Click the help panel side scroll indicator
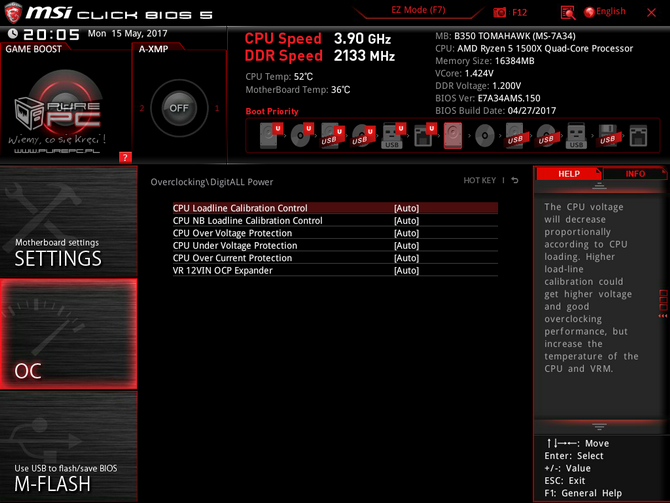The height and width of the screenshot is (503, 670). (663, 304)
